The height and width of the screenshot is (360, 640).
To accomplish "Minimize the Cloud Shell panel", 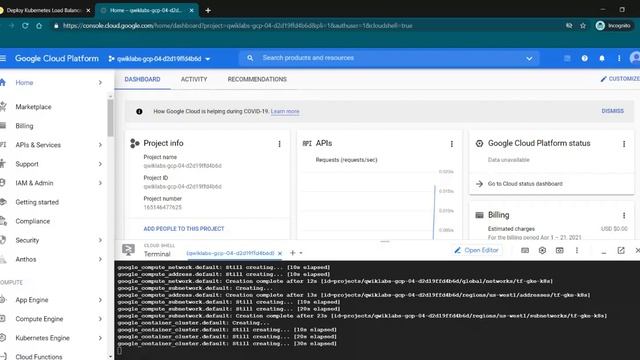I will click(x=604, y=252).
